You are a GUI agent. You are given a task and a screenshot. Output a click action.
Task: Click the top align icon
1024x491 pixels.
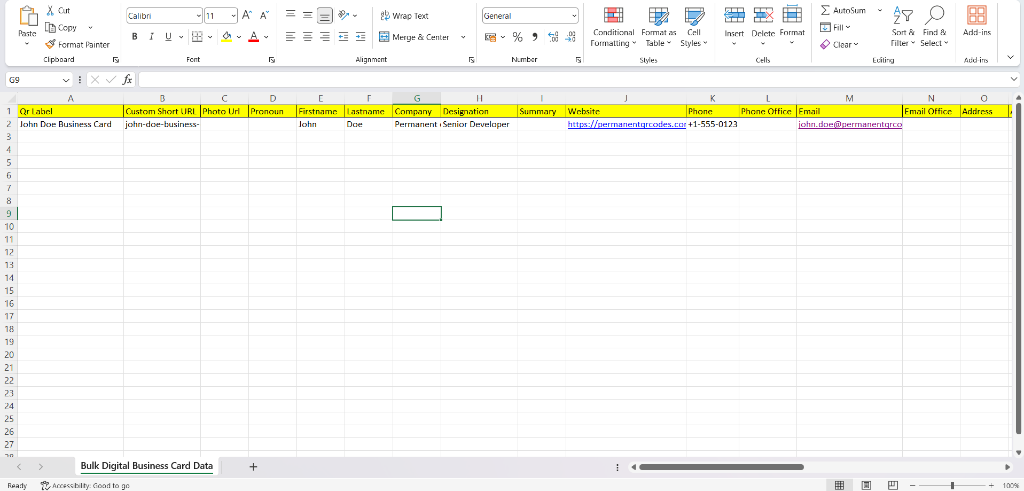point(291,15)
